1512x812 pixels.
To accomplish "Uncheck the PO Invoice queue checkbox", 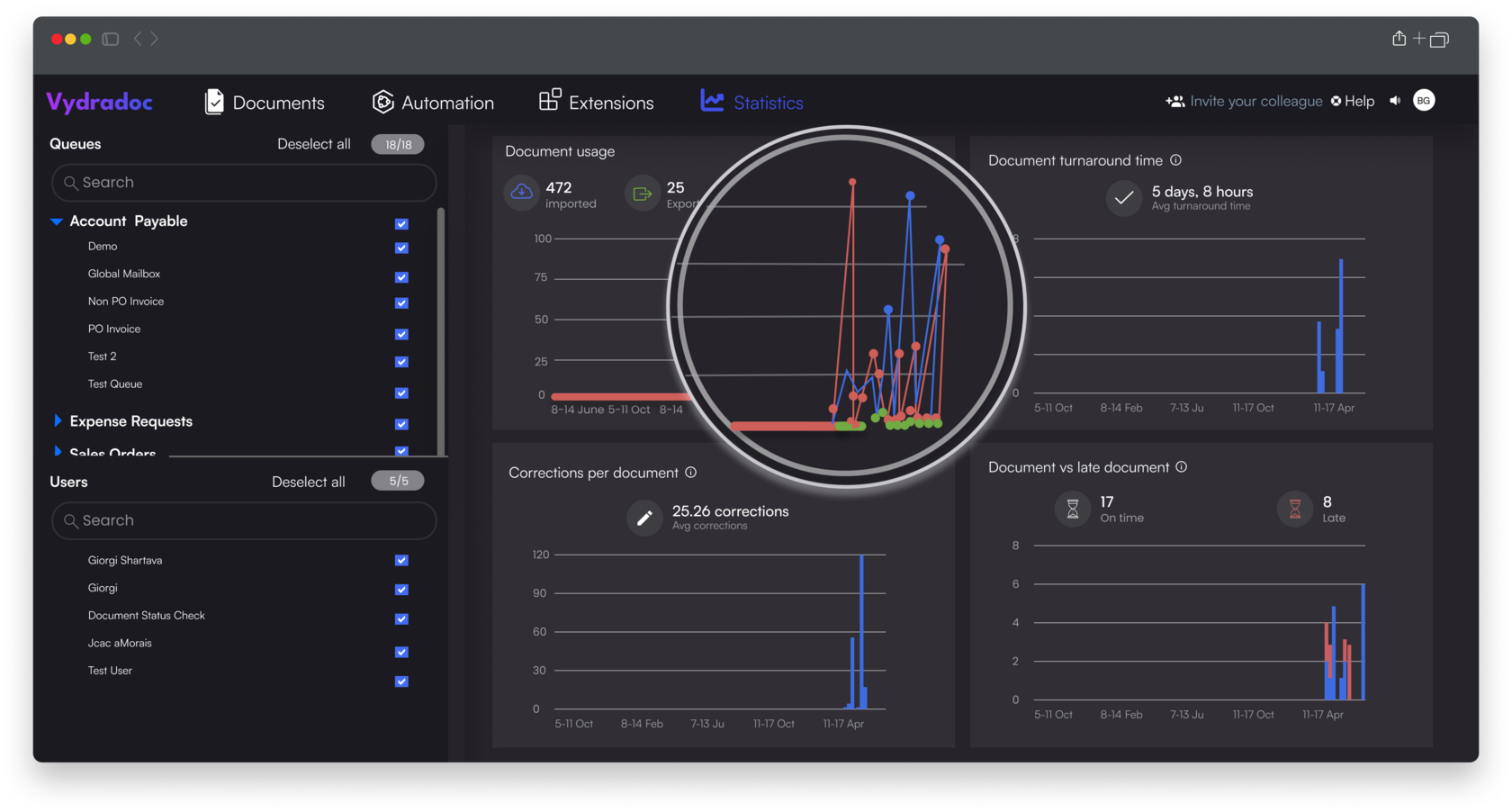I will point(401,334).
